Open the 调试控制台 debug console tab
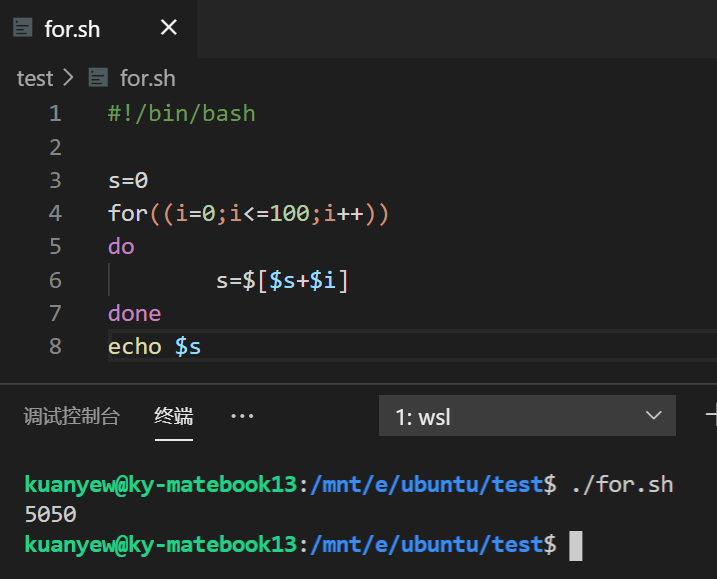Screen dimensions: 717x579 72,416
